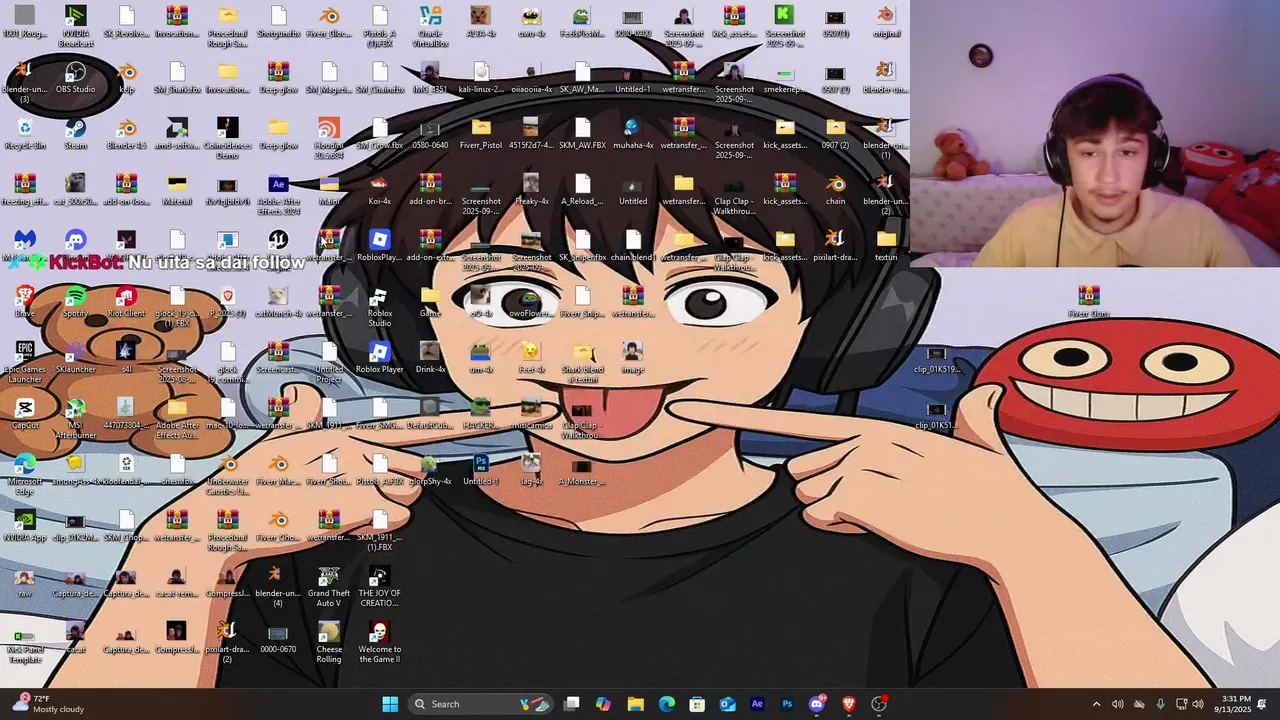Open Task View from the taskbar
The image size is (1280, 720).
tap(572, 704)
